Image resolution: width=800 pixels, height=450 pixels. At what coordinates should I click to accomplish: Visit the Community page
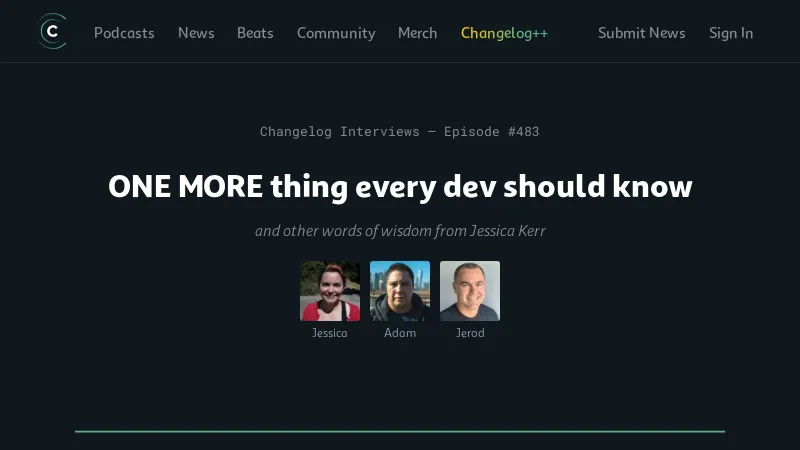click(x=336, y=34)
